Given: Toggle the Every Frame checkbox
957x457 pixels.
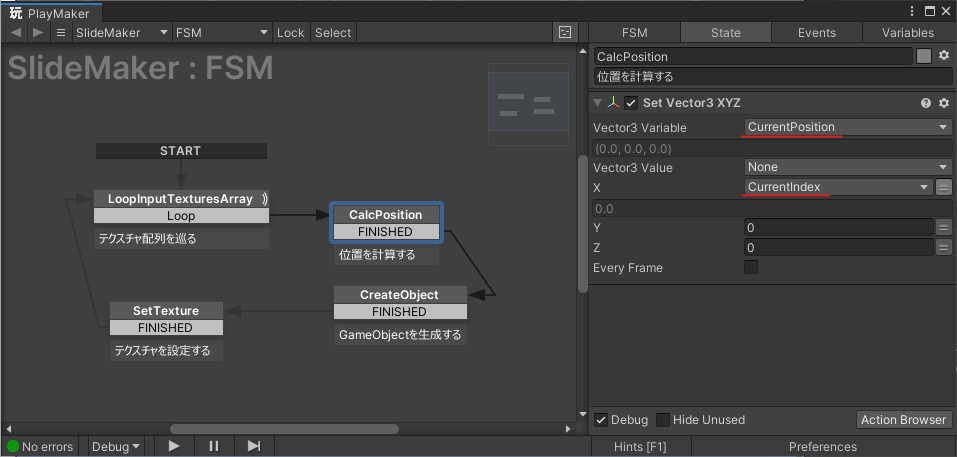Looking at the screenshot, I should coord(751,267).
